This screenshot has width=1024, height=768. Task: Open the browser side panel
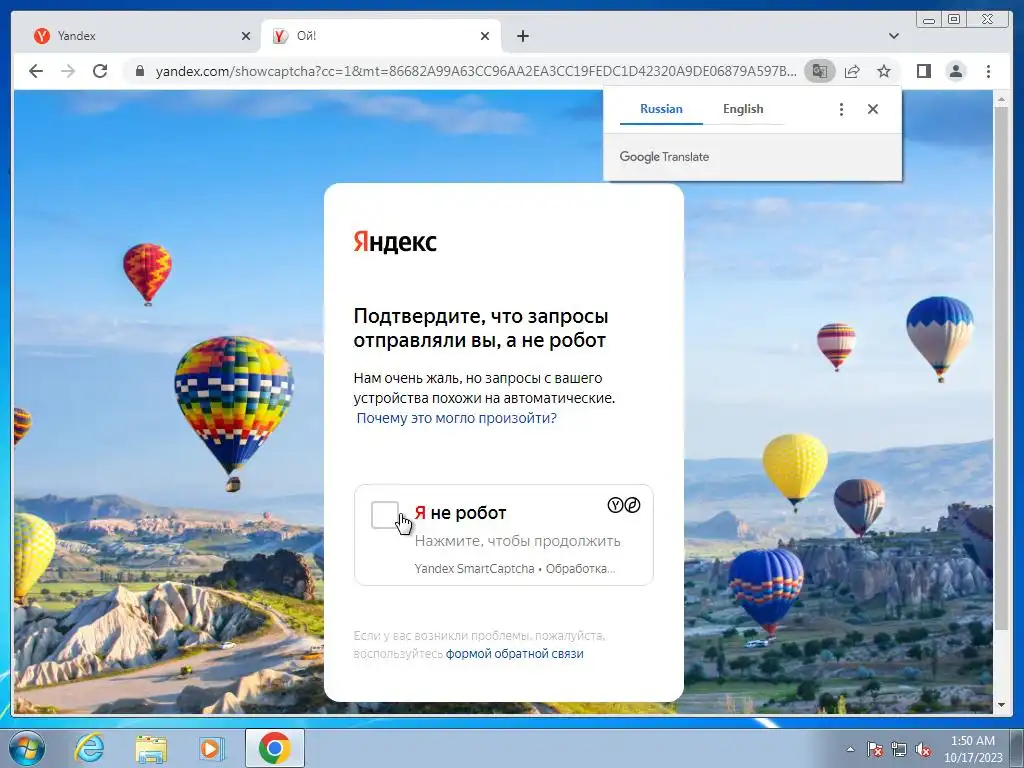[923, 71]
